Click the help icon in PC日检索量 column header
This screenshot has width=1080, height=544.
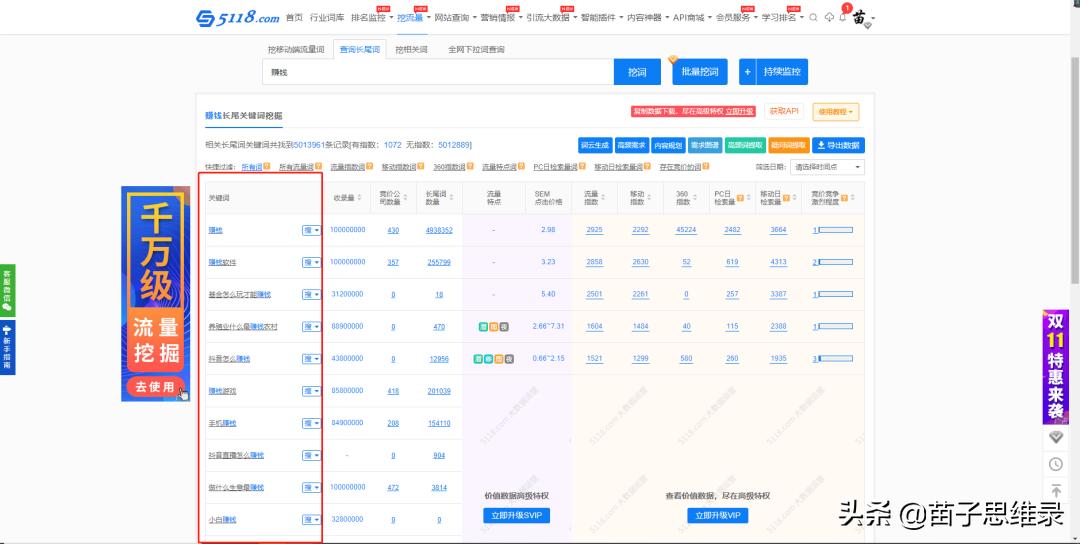(x=740, y=198)
